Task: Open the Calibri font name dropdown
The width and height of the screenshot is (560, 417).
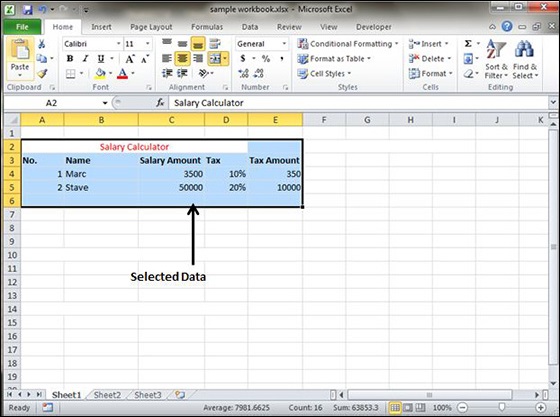Action: (x=119, y=44)
